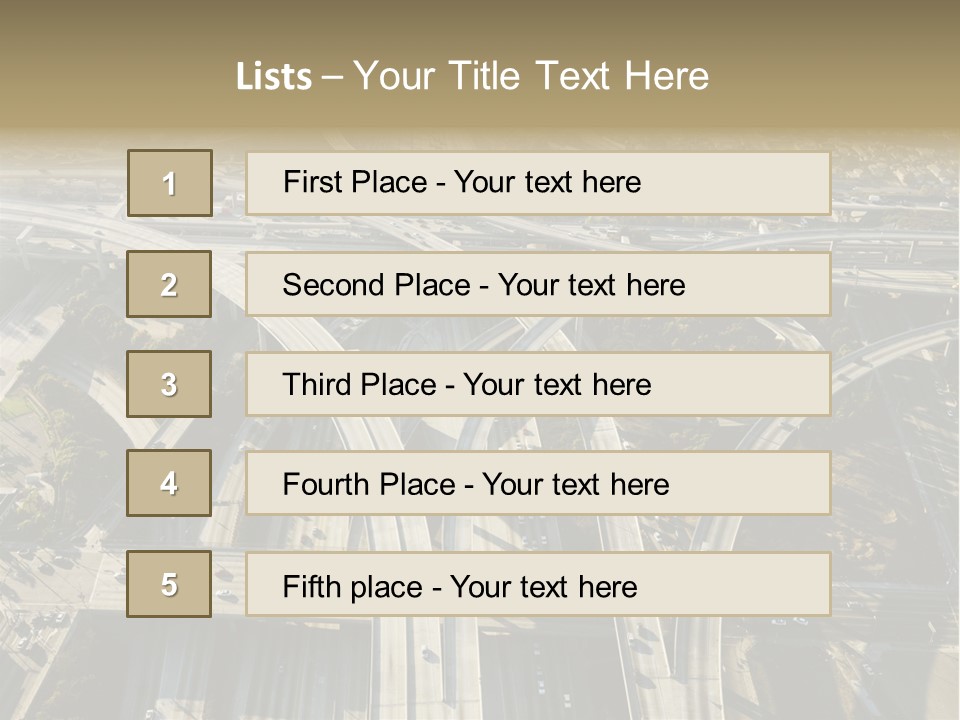This screenshot has width=960, height=720.
Task: Select the words "Fourth Place" in the list
Action: tap(367, 485)
